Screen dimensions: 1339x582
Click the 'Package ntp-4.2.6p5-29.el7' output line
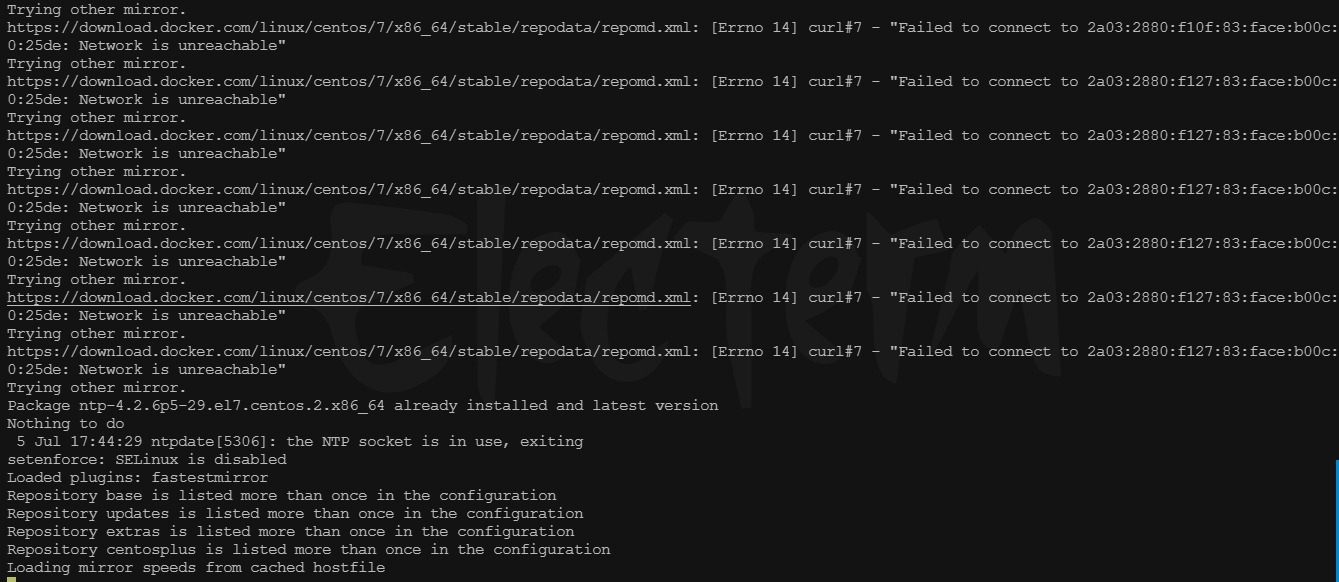[x=363, y=405]
